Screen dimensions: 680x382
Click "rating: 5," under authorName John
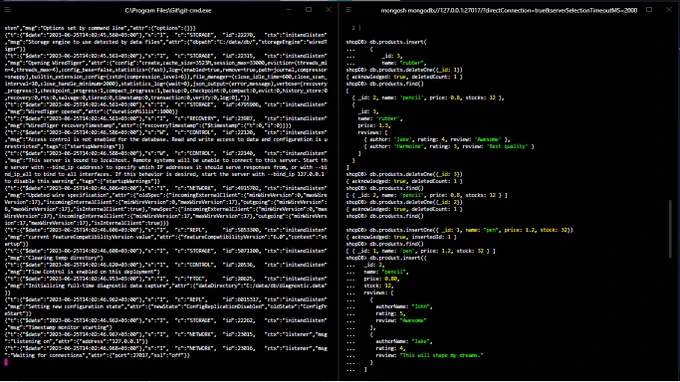[x=390, y=313]
